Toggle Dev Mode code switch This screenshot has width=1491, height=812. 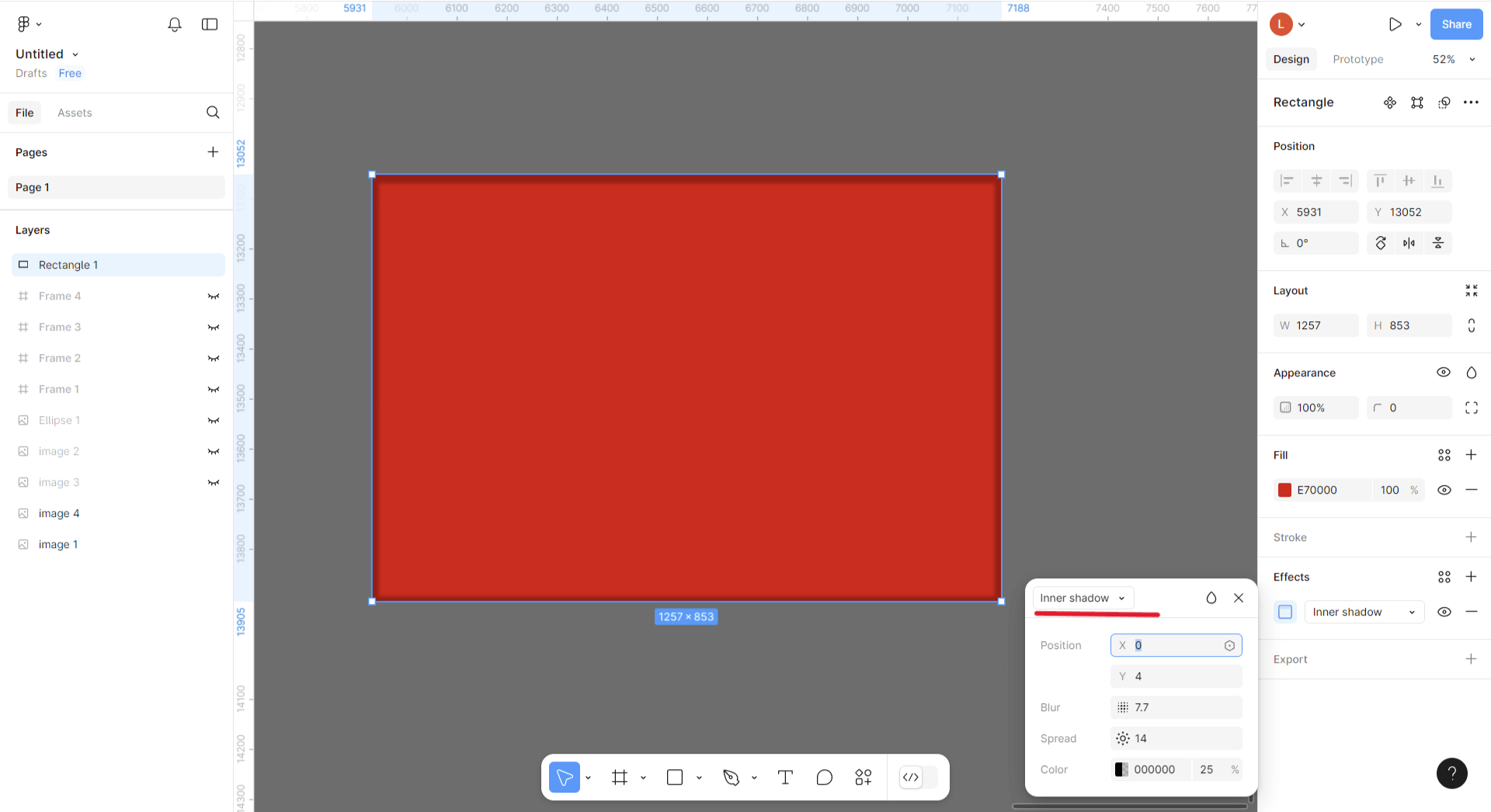(918, 777)
